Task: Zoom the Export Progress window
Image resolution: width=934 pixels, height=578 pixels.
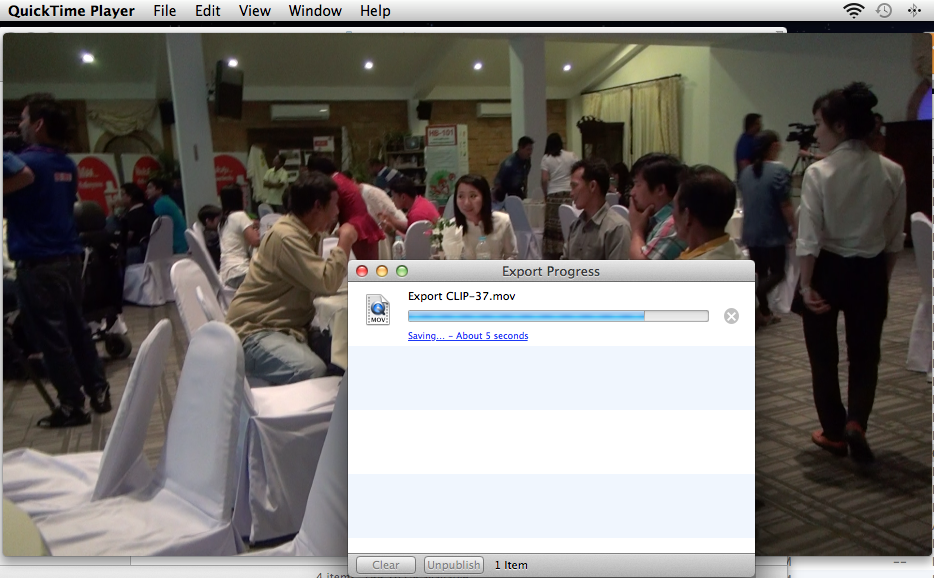Action: pyautogui.click(x=402, y=271)
